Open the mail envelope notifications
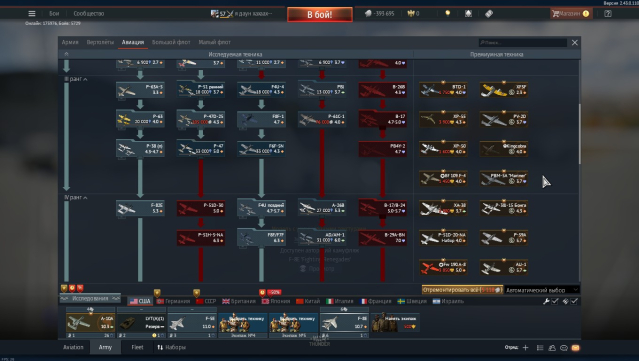This screenshot has height=361, width=639. pos(575,348)
